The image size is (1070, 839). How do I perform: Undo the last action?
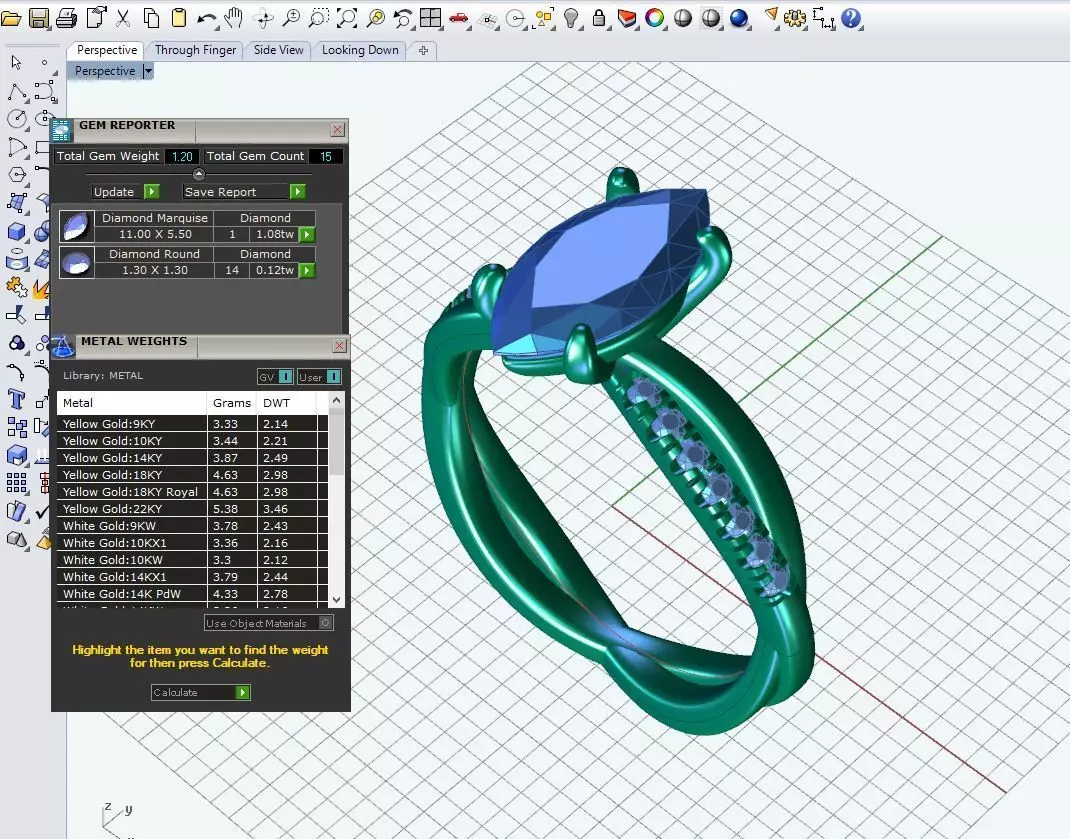point(207,18)
